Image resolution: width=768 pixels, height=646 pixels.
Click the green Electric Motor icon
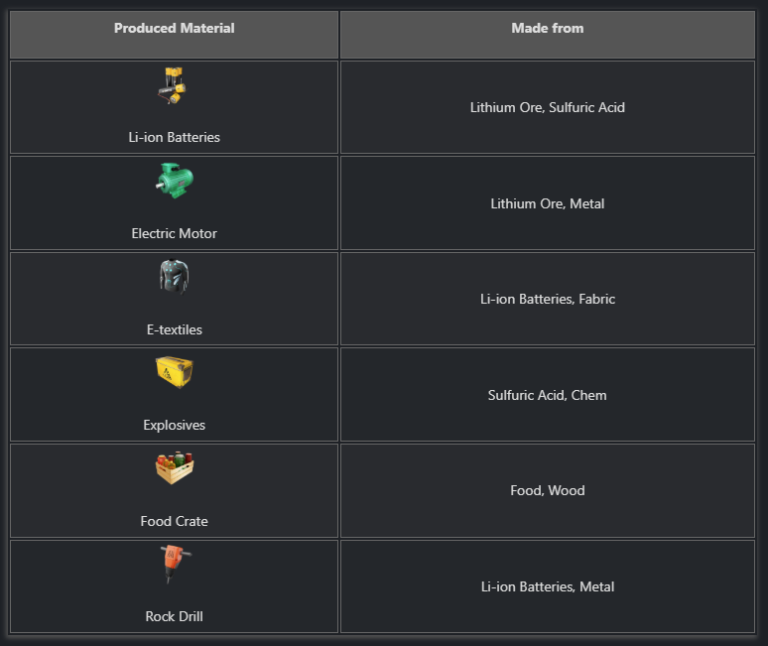[174, 181]
